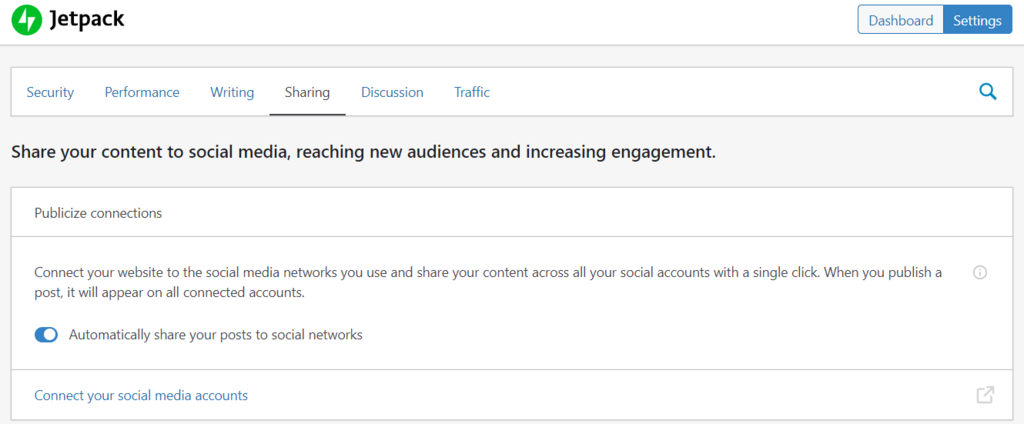Switch to the Security tab
The height and width of the screenshot is (424, 1024).
(x=50, y=92)
